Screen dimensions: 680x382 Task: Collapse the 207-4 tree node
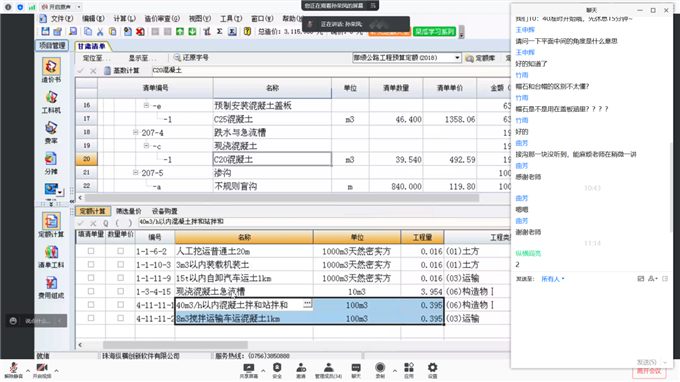(x=135, y=132)
